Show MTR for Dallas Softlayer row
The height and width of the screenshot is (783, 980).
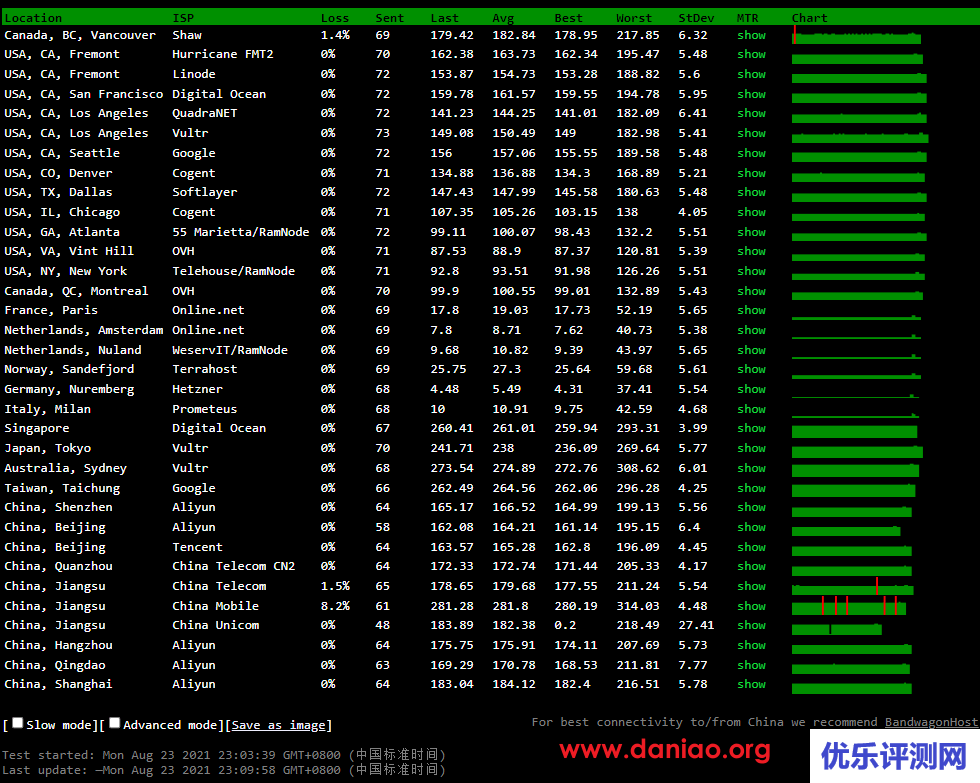751,192
